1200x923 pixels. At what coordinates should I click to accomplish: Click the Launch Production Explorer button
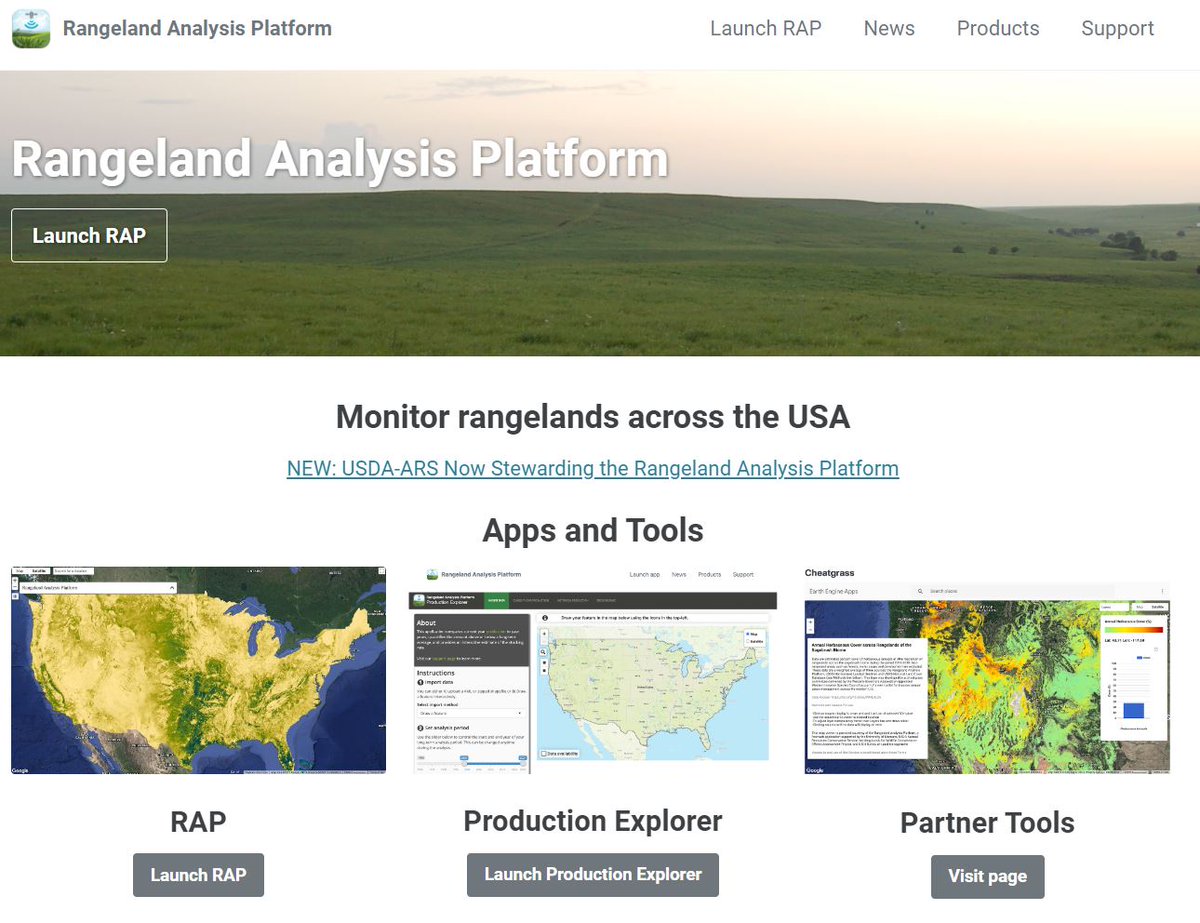pyautogui.click(x=592, y=874)
